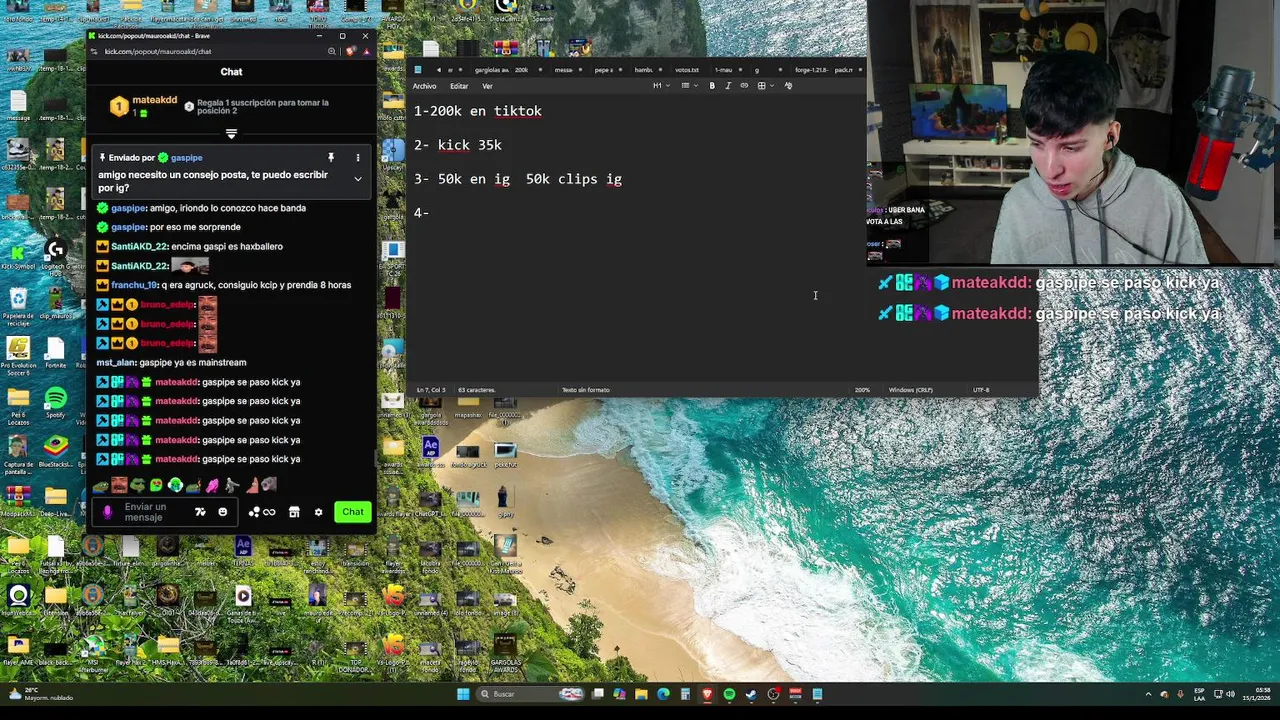Click the microphone icon in chat input
The image size is (1280, 720).
pos(108,512)
